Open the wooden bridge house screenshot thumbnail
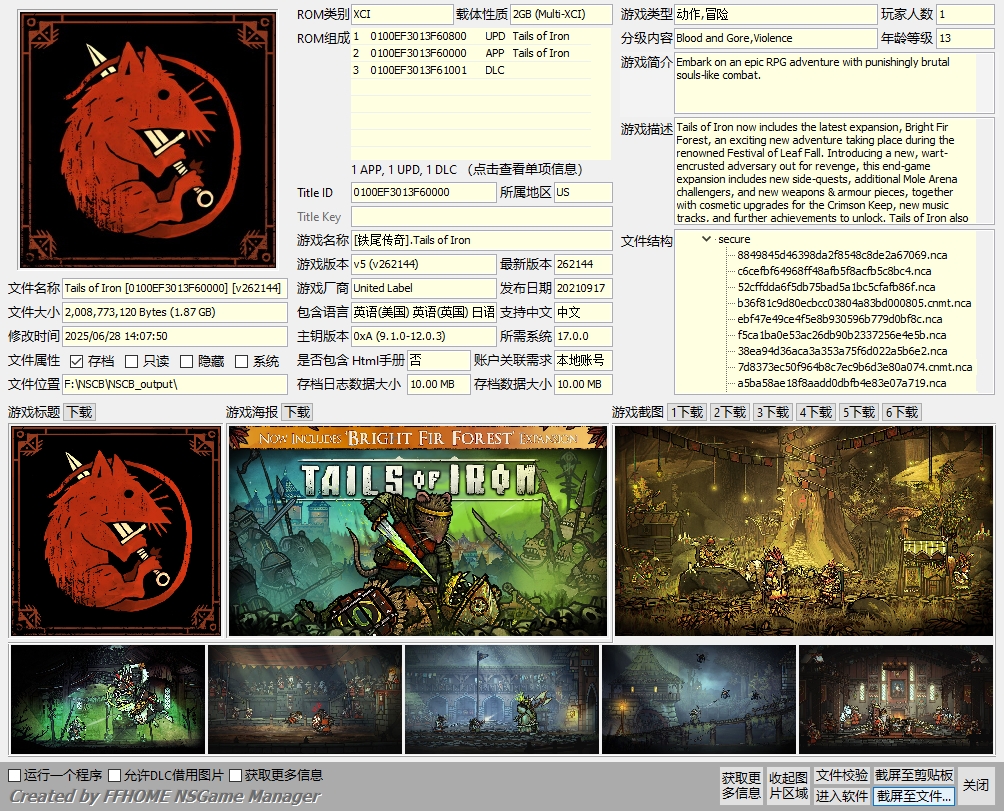Screen dimensions: 1004x811 click(x=699, y=699)
